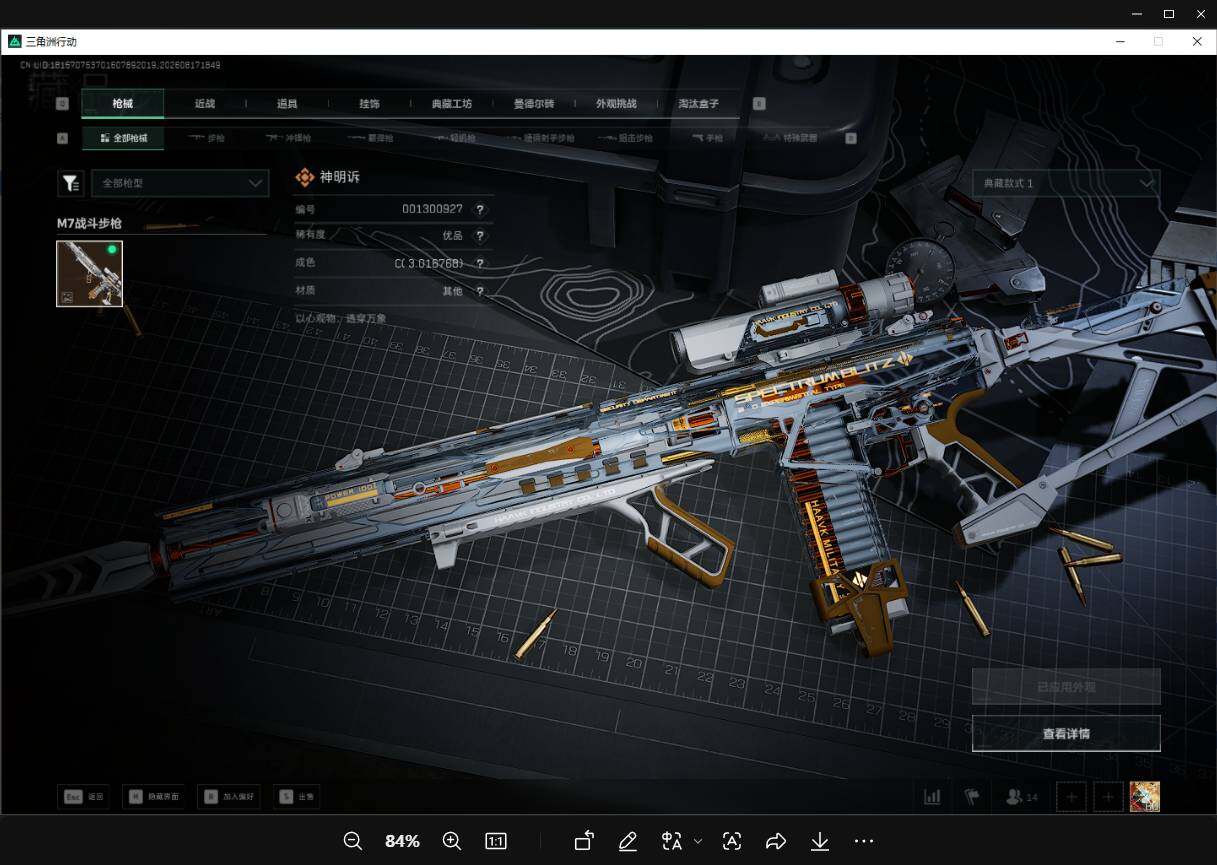Click the D key next-category indicator
Screen dimensions: 1217x865
[851, 138]
